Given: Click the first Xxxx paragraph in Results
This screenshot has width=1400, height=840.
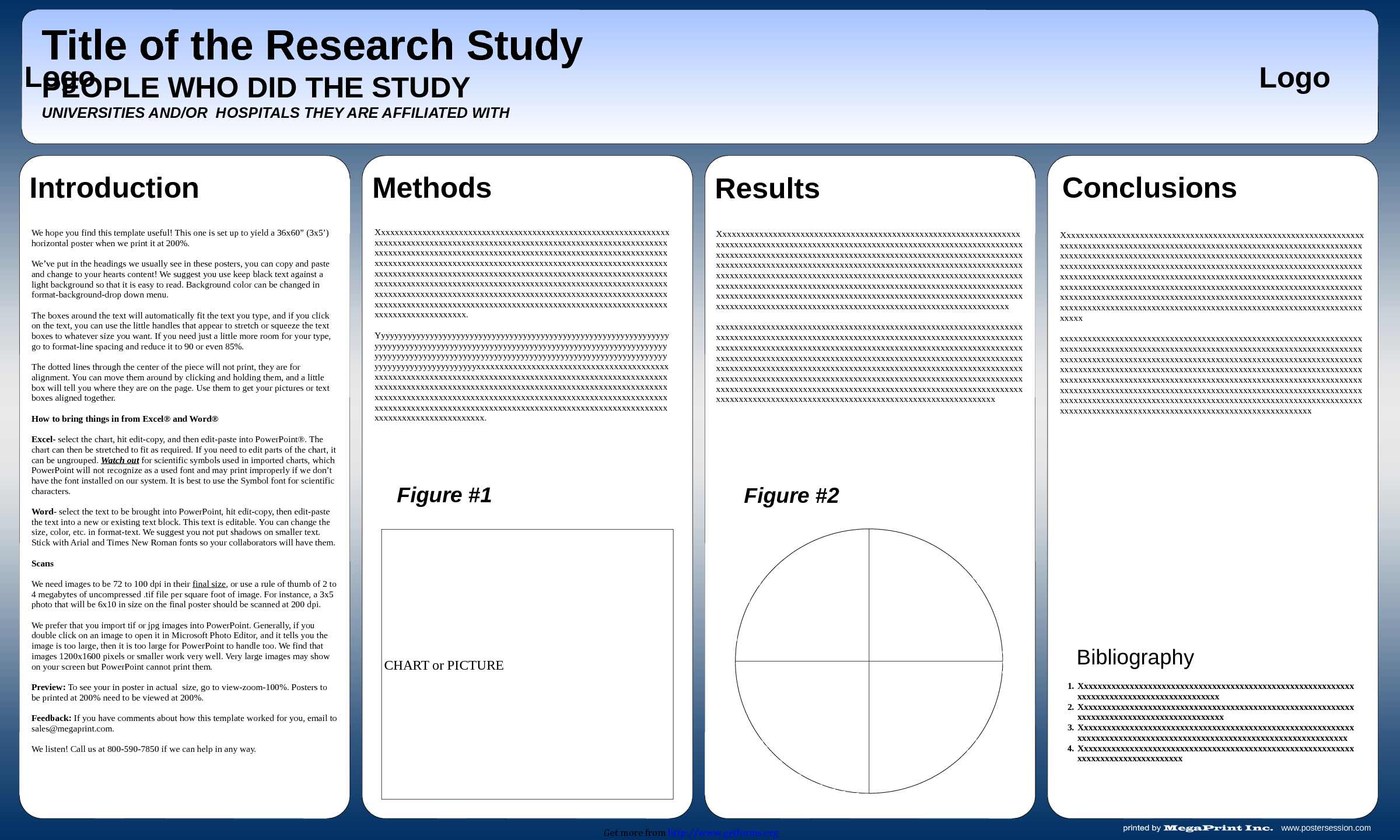Looking at the screenshot, I should point(869,270).
